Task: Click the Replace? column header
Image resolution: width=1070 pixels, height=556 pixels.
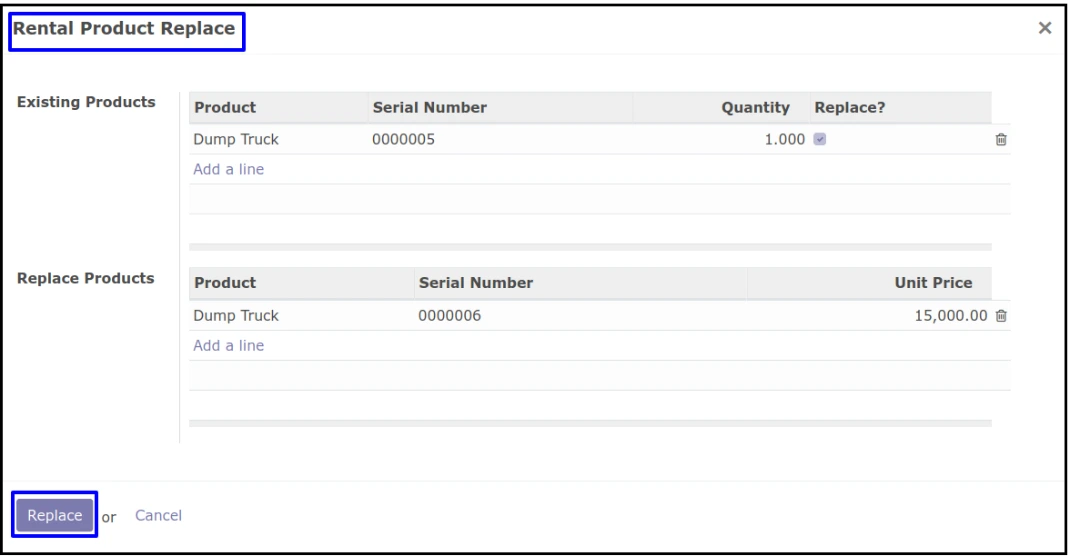Action: click(849, 107)
